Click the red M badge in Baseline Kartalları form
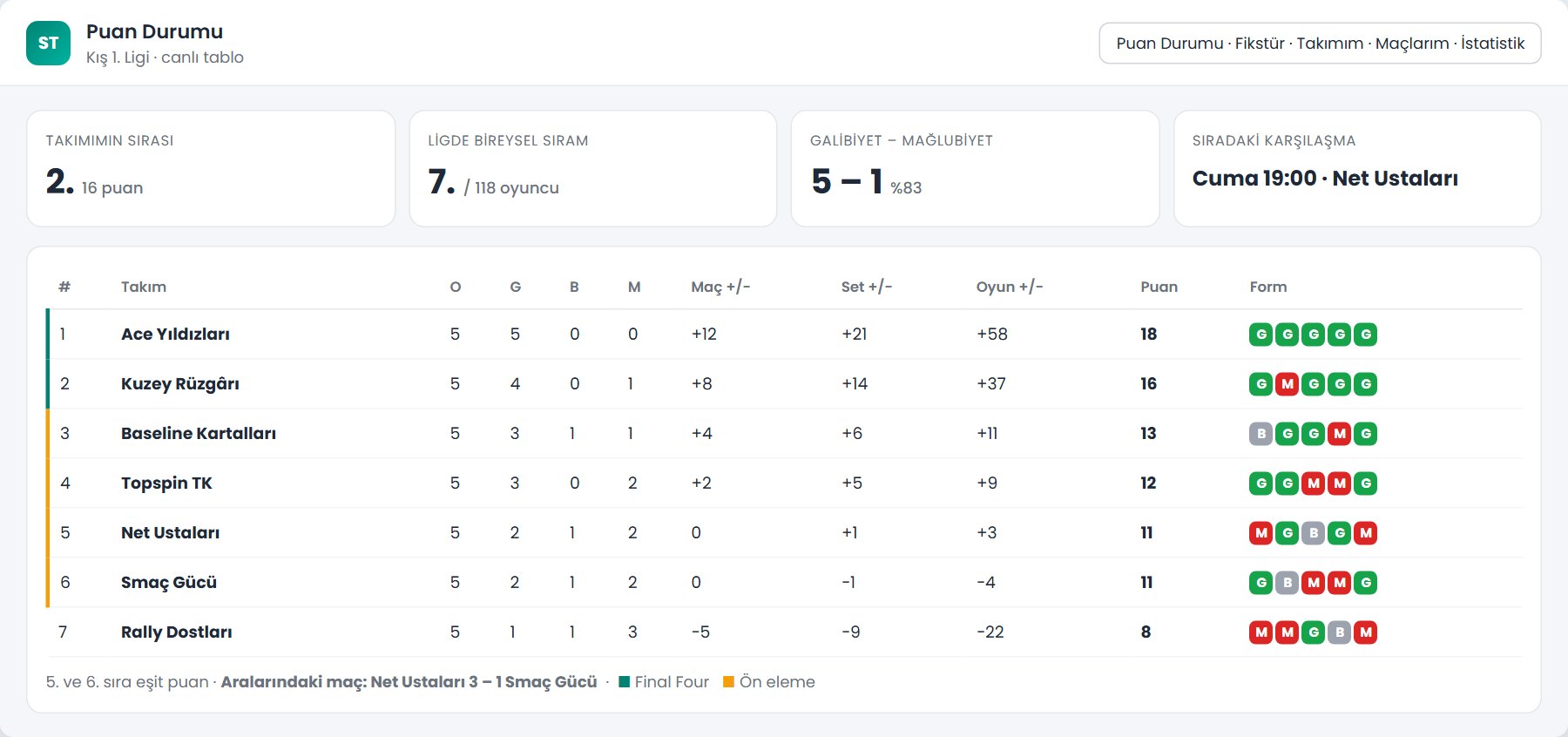This screenshot has width=1568, height=737. [1339, 433]
